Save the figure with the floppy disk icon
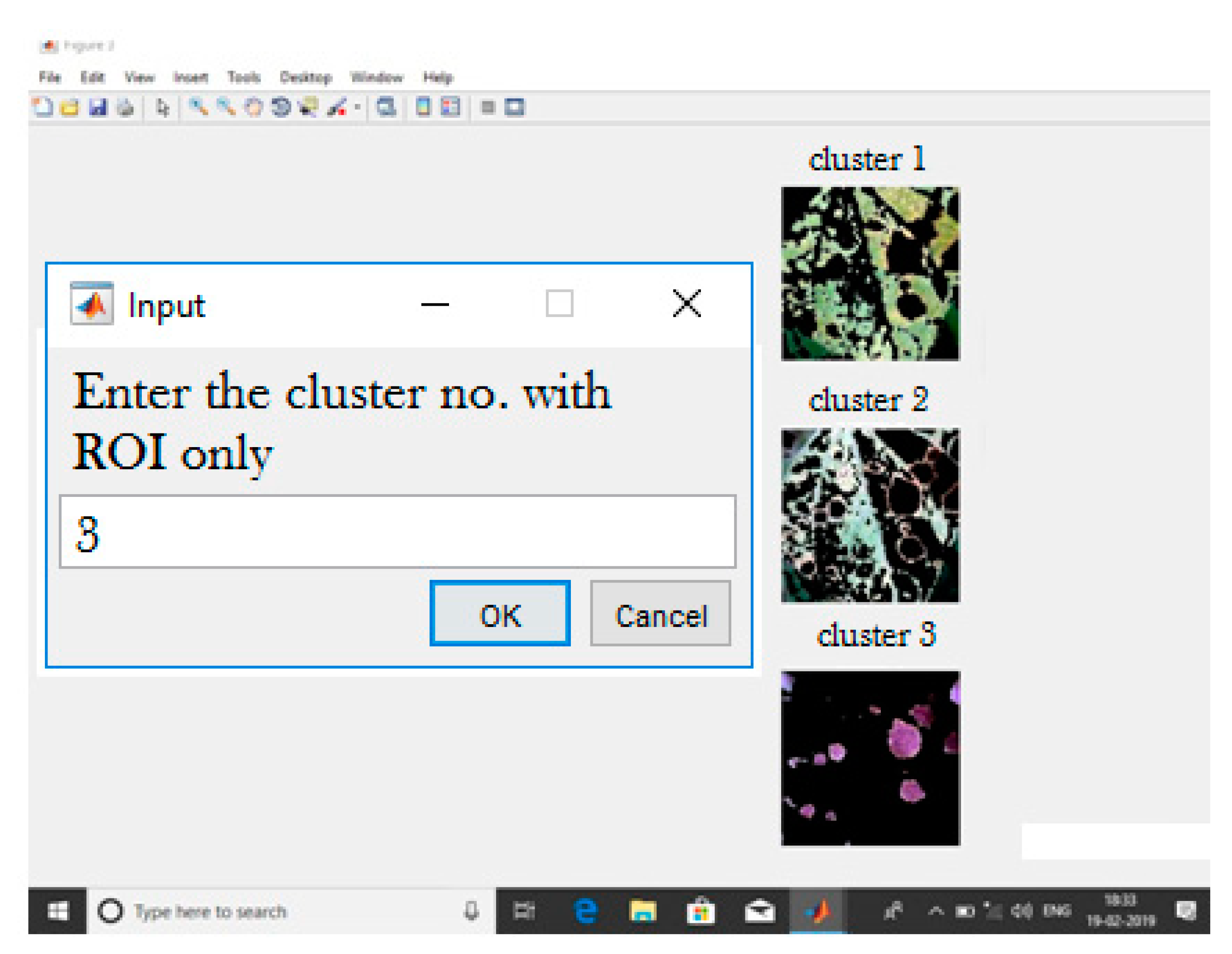Screen dimensions: 1232x954 coord(98,106)
